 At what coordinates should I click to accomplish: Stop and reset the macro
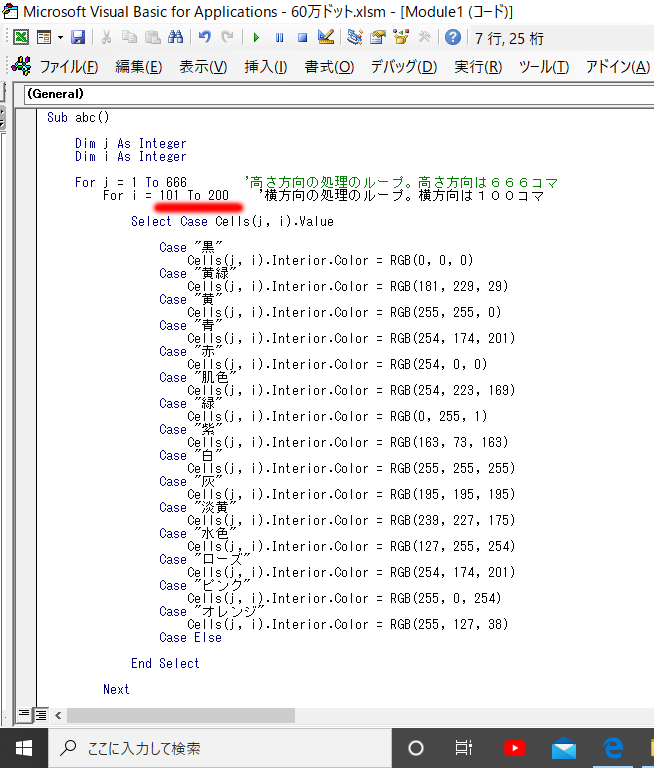coord(302,37)
